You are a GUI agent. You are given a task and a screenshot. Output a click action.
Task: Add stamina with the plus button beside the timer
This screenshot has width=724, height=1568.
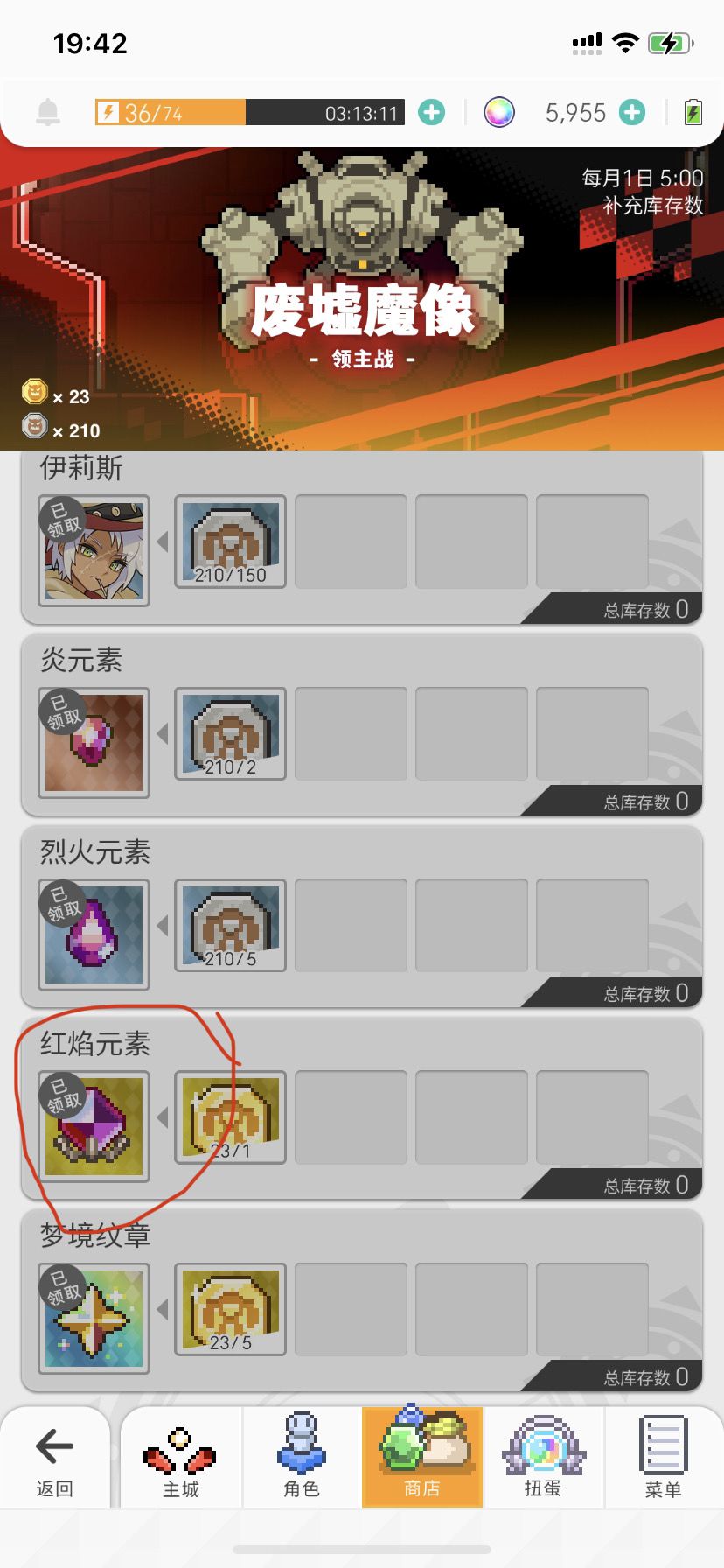[x=431, y=112]
